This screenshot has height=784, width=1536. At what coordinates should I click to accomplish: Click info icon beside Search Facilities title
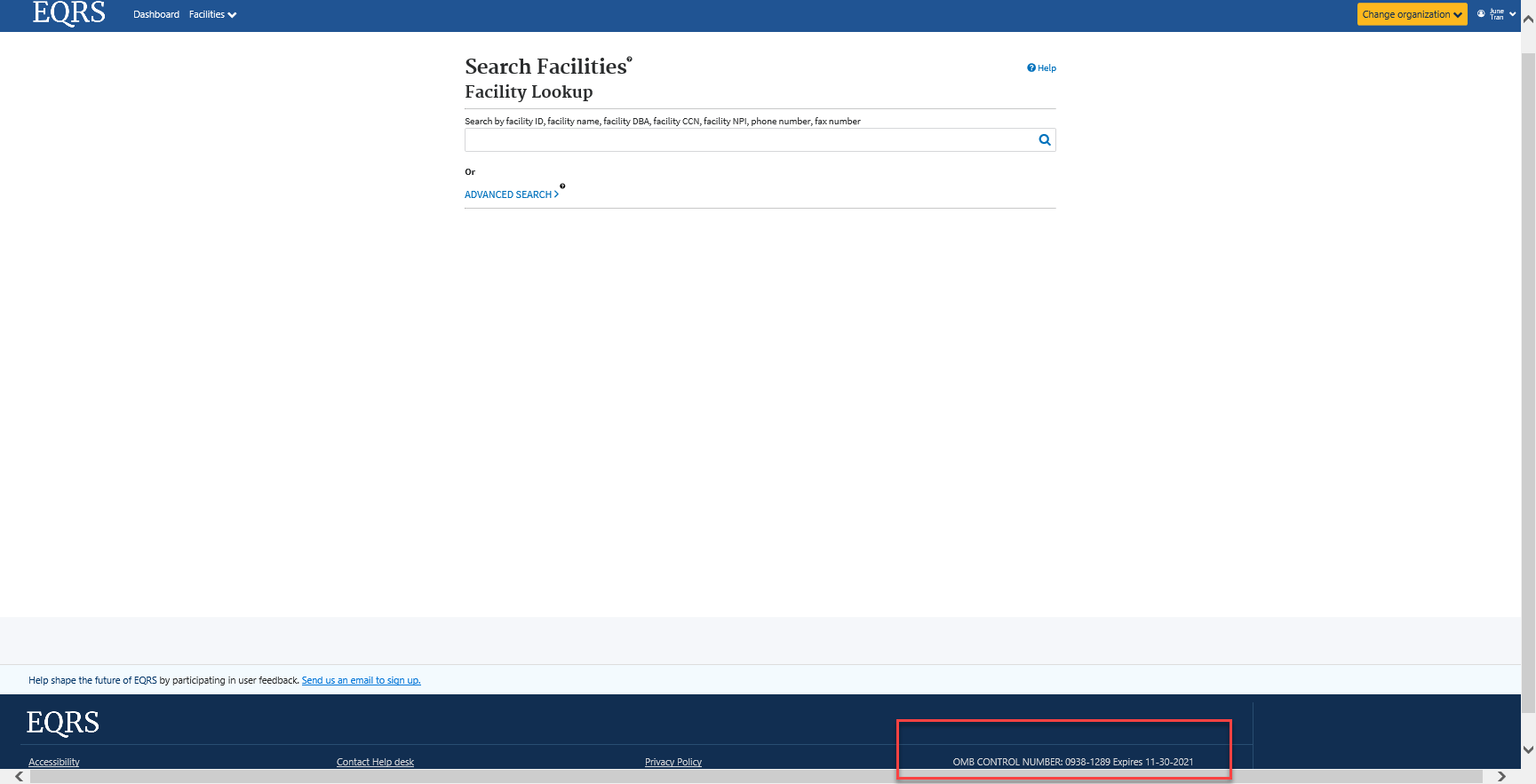[630, 59]
